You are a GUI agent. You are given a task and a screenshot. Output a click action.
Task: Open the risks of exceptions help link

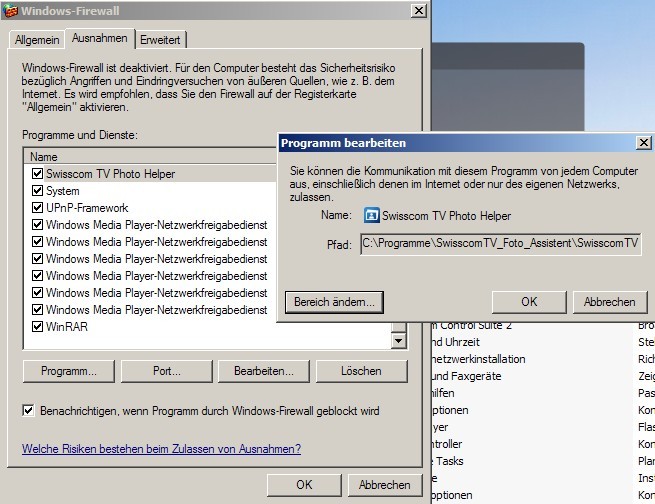pyautogui.click(x=161, y=449)
